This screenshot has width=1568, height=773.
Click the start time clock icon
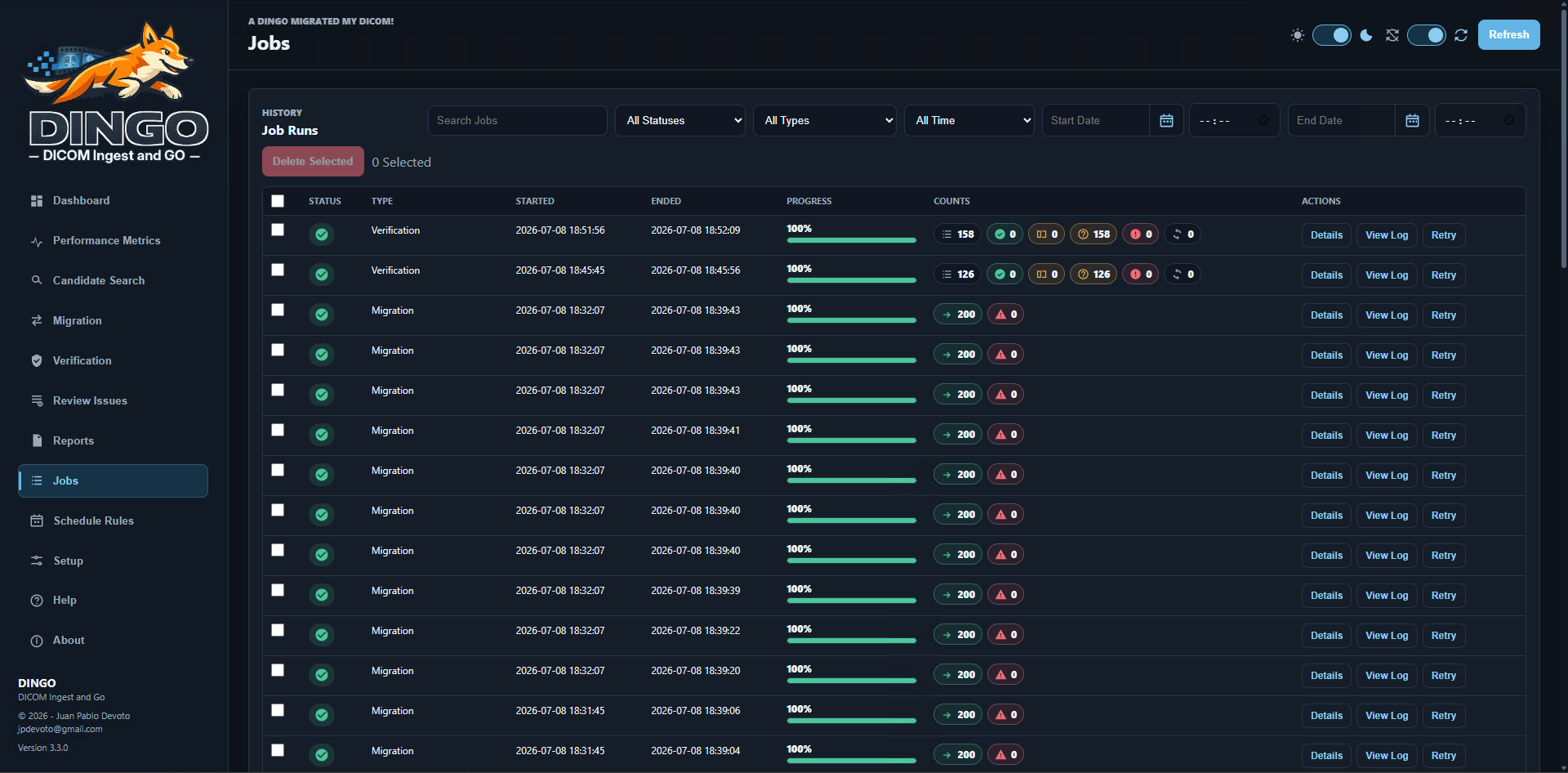[x=1263, y=121]
